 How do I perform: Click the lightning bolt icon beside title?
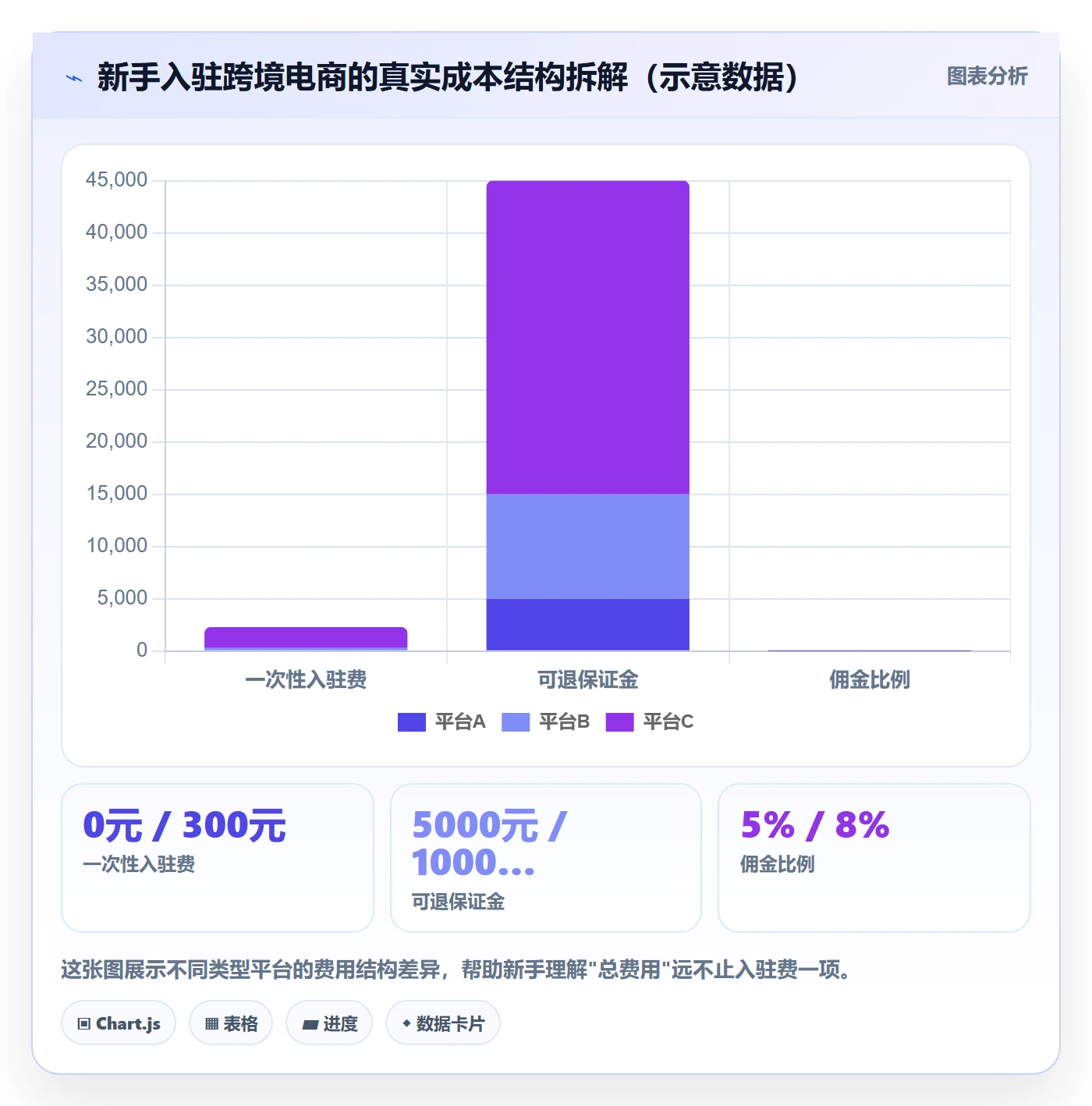click(74, 78)
